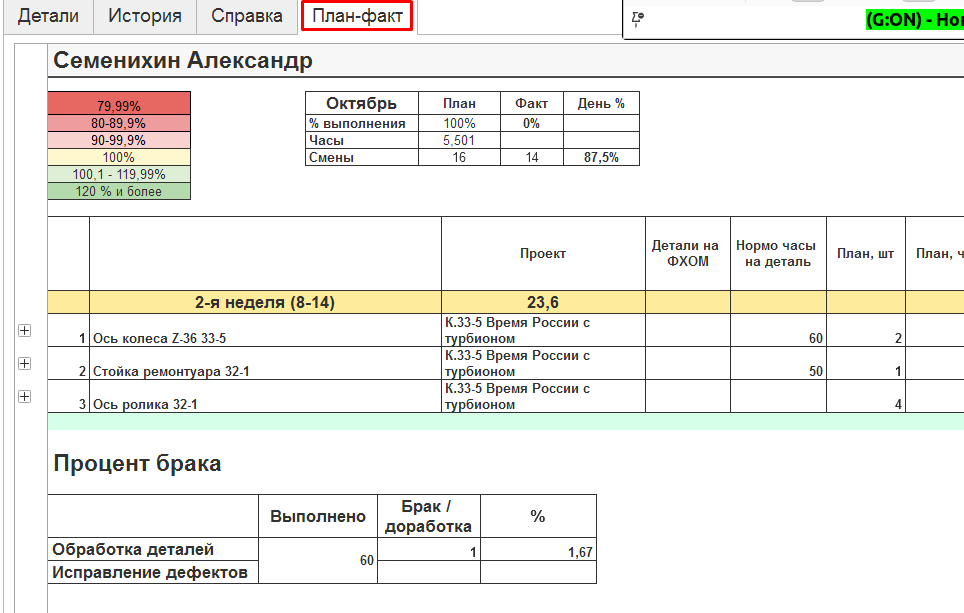Screen dimensions: 964x613
Task: Switch to the Детали tab
Action: tap(50, 17)
